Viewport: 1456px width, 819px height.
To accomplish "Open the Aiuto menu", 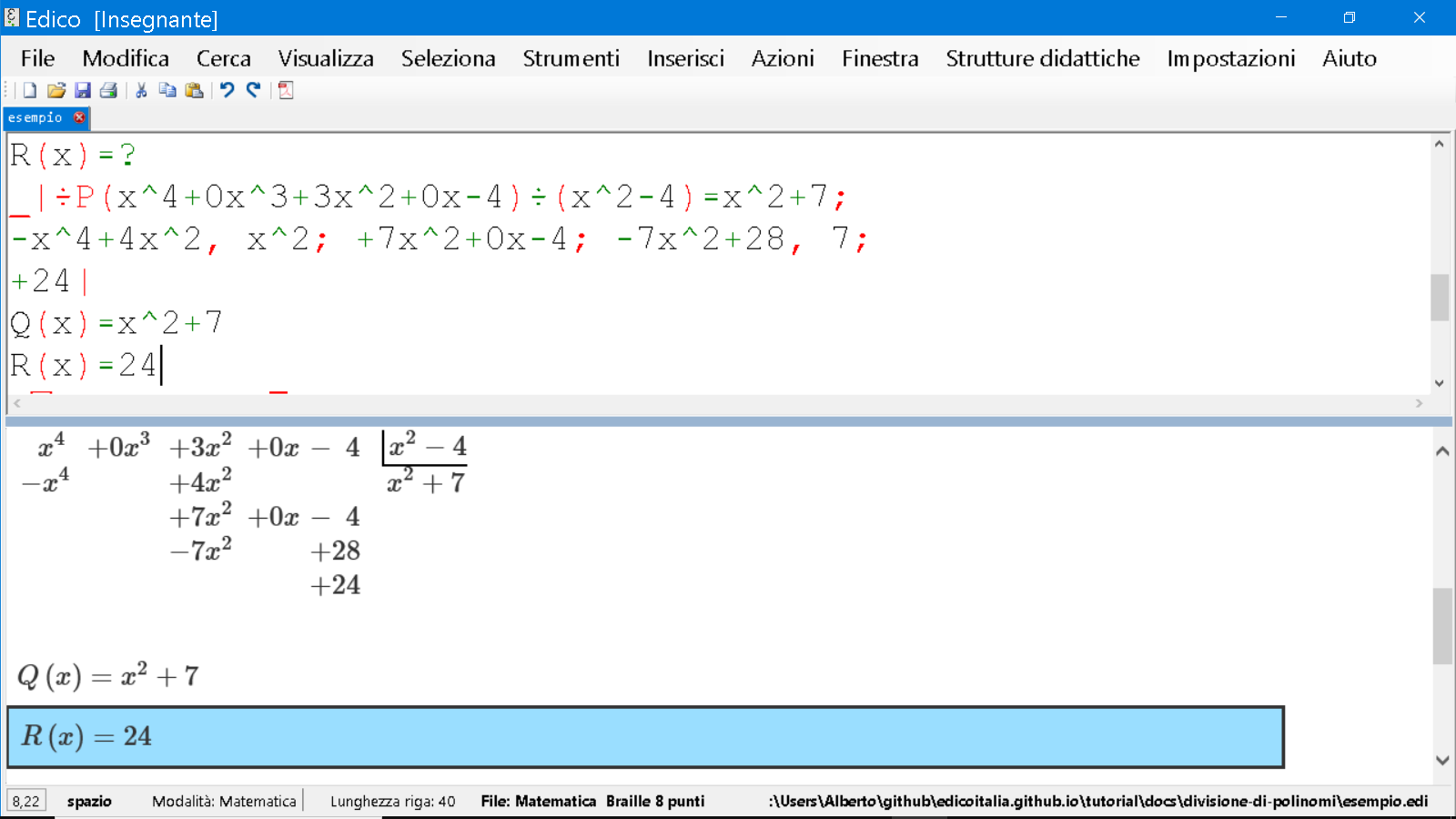I will [x=1350, y=58].
